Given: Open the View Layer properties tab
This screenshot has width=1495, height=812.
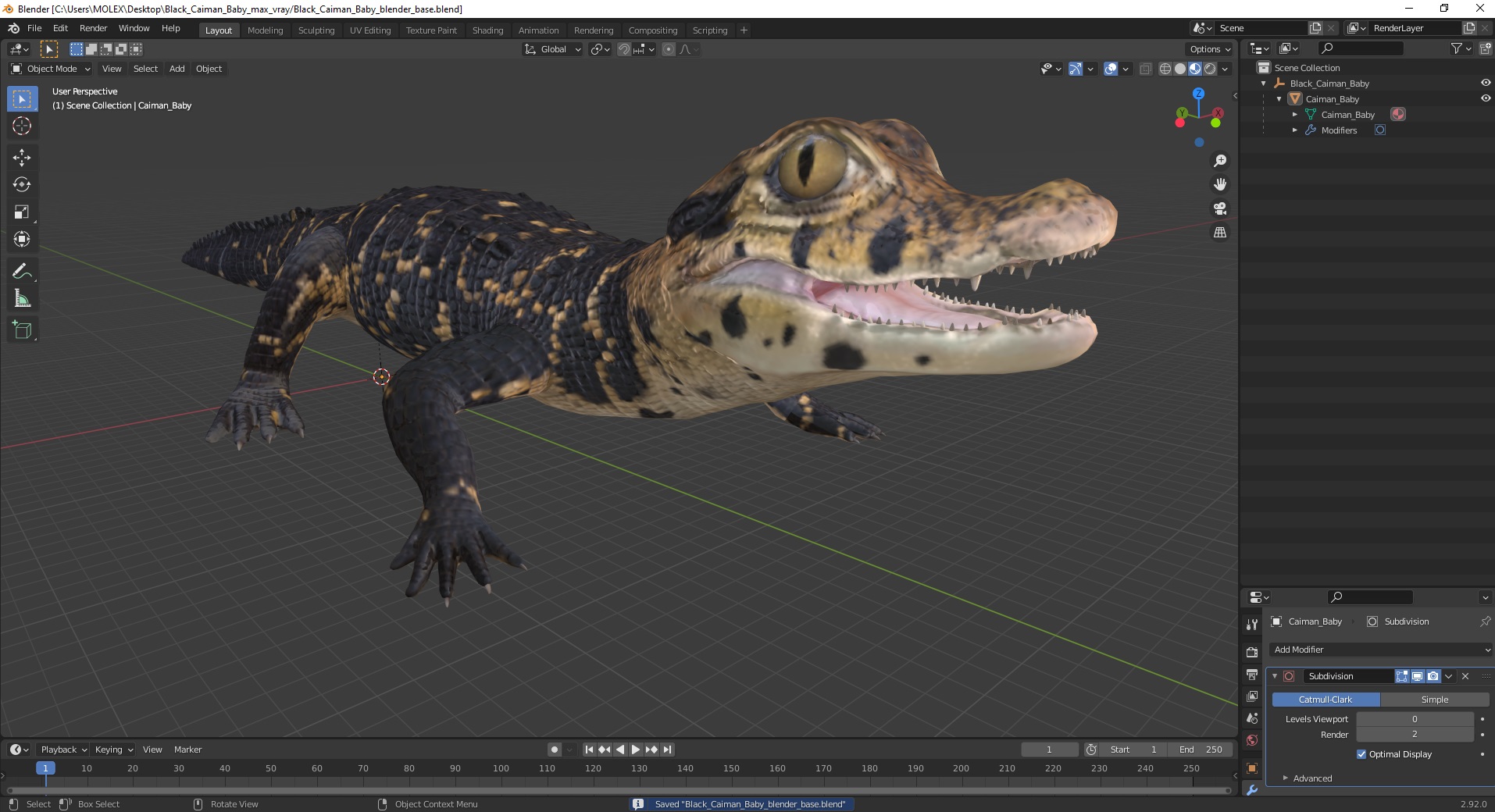Looking at the screenshot, I should (1252, 696).
